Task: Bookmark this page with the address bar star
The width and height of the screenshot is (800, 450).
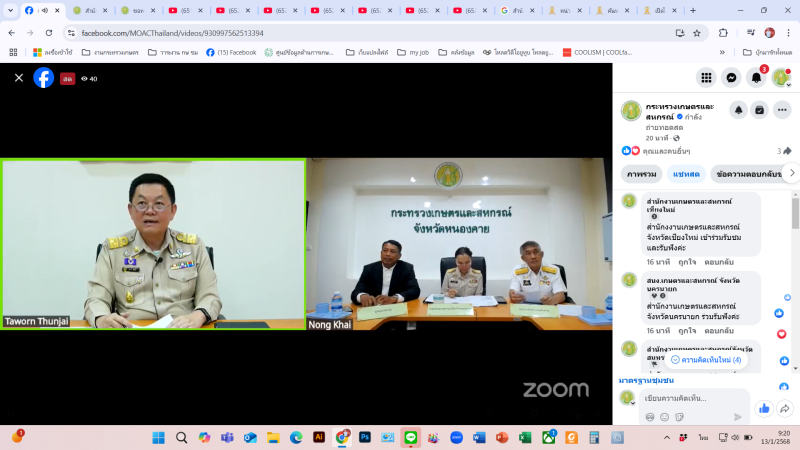Action: 699,32
